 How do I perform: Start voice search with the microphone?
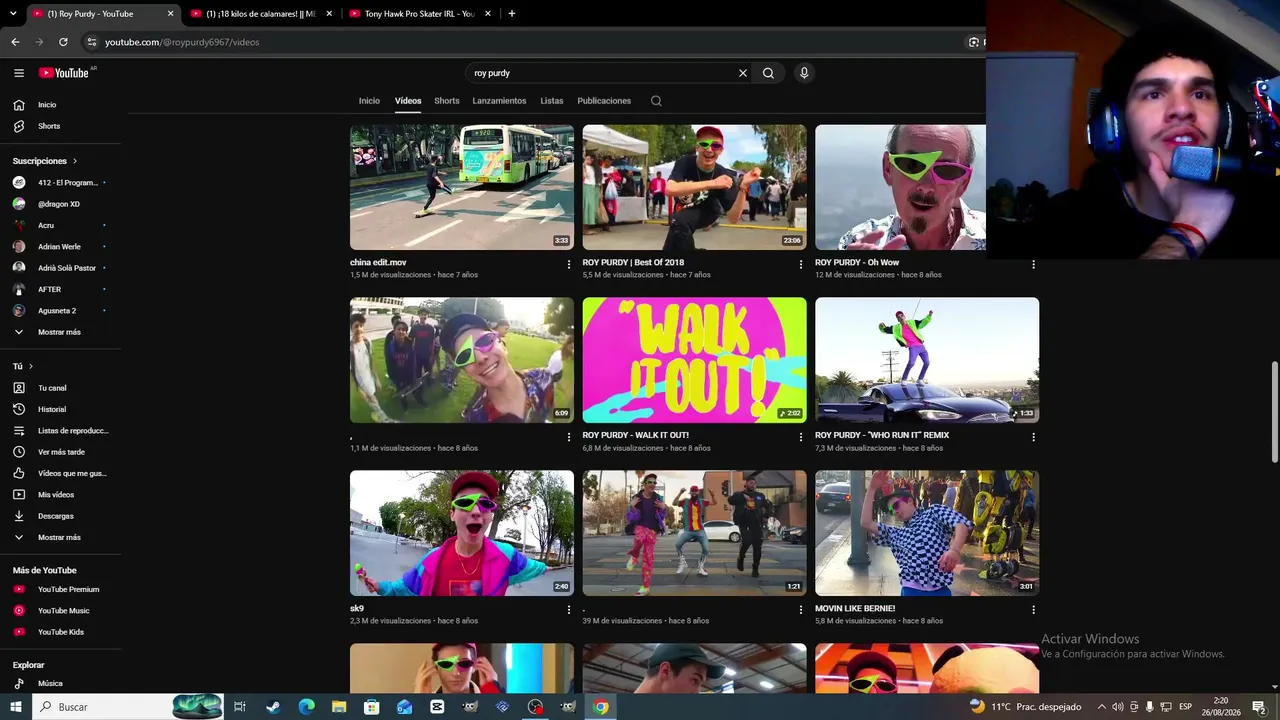804,73
